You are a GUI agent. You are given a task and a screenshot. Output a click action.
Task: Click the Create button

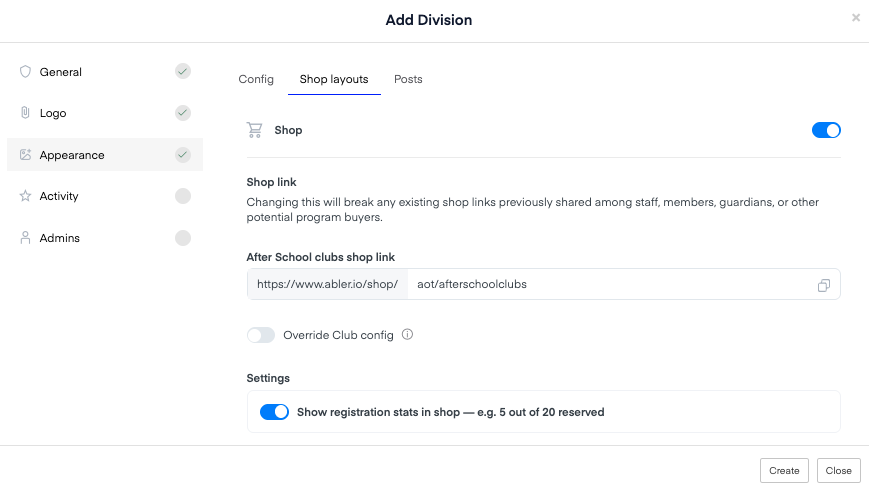point(784,471)
